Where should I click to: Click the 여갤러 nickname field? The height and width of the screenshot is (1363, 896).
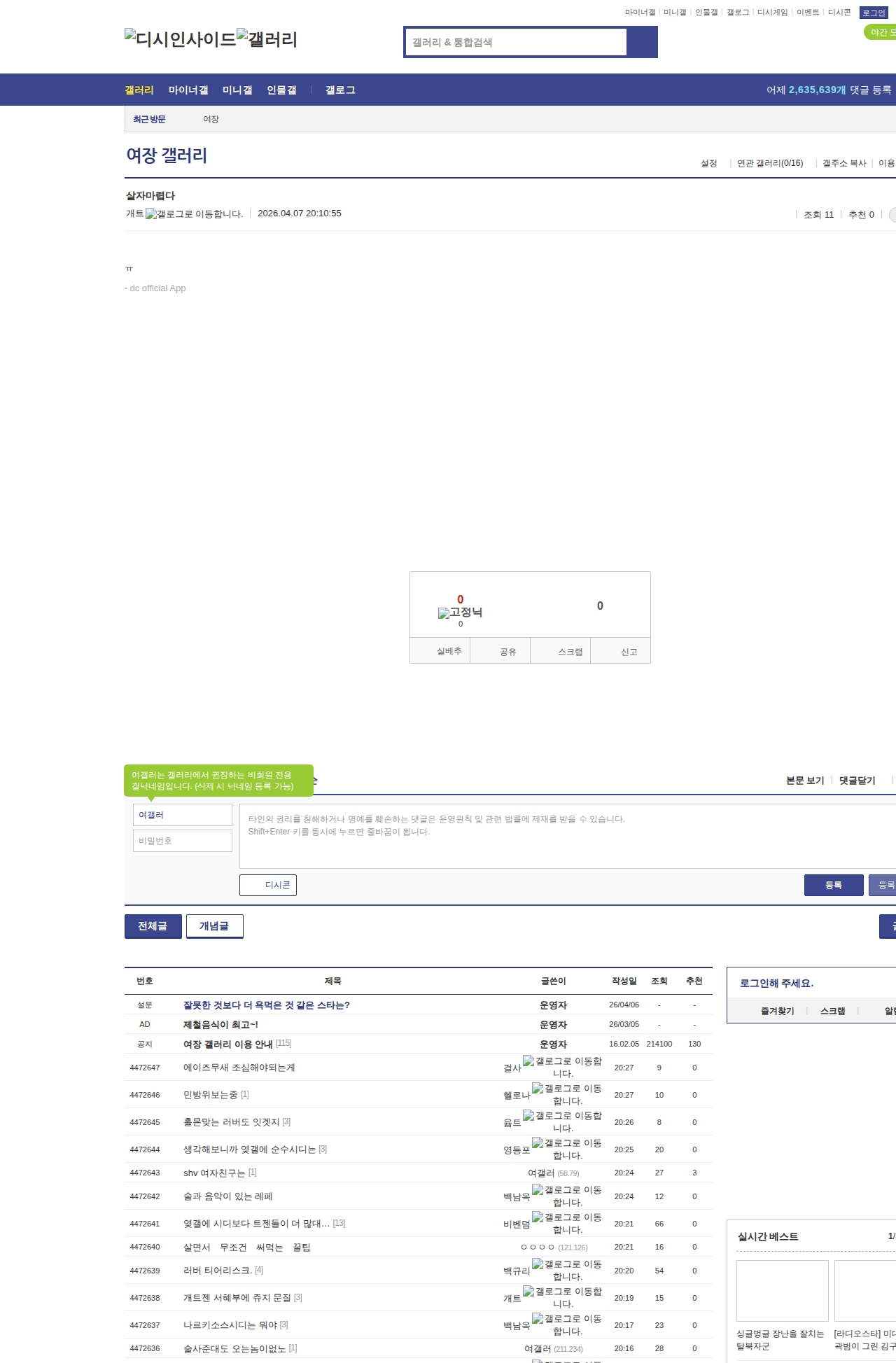183,815
